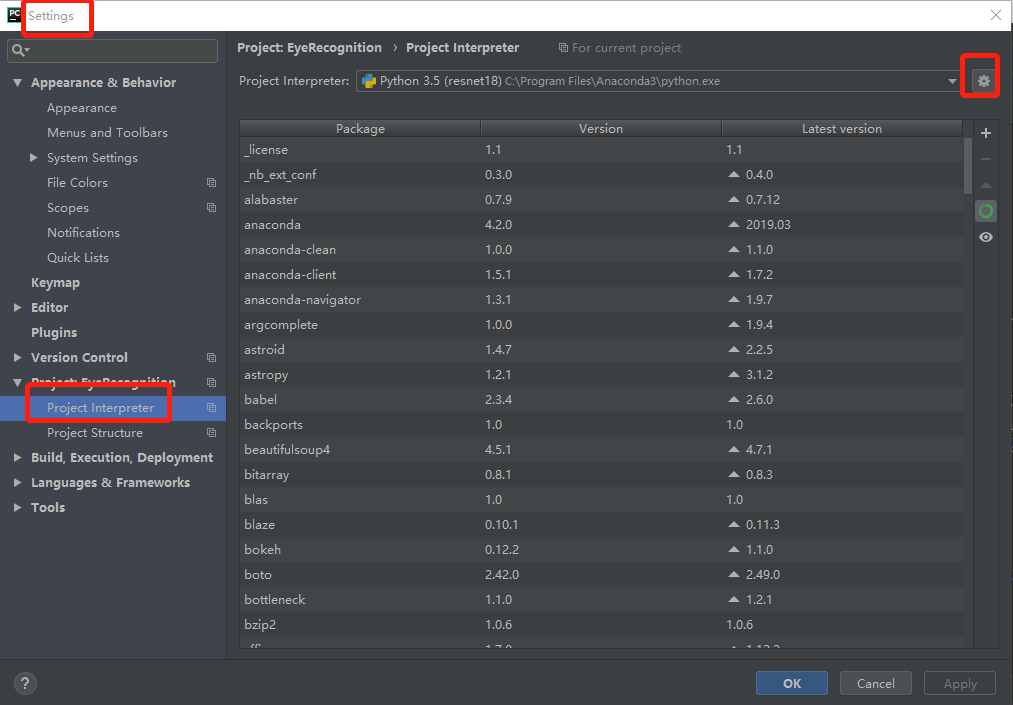Select the bitarray package row
Viewport: 1013px width, 705px height.
tap(601, 474)
